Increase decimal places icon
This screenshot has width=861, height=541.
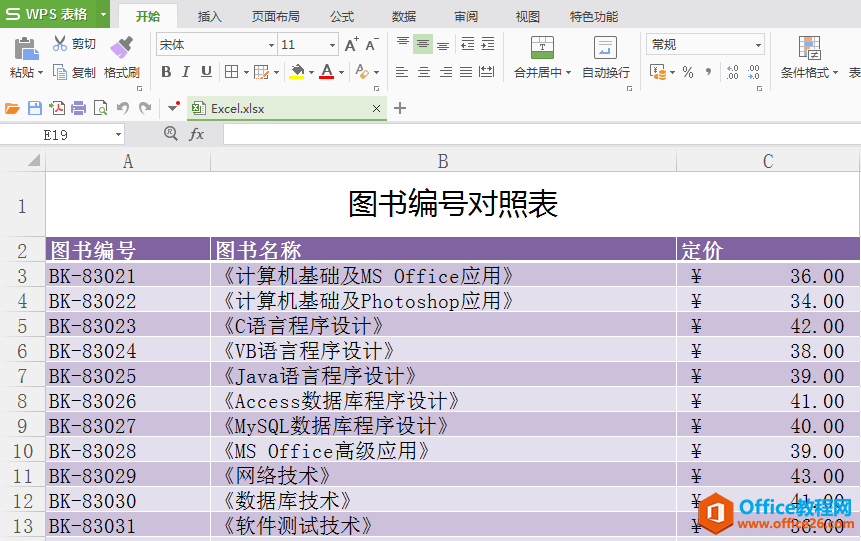pos(733,72)
